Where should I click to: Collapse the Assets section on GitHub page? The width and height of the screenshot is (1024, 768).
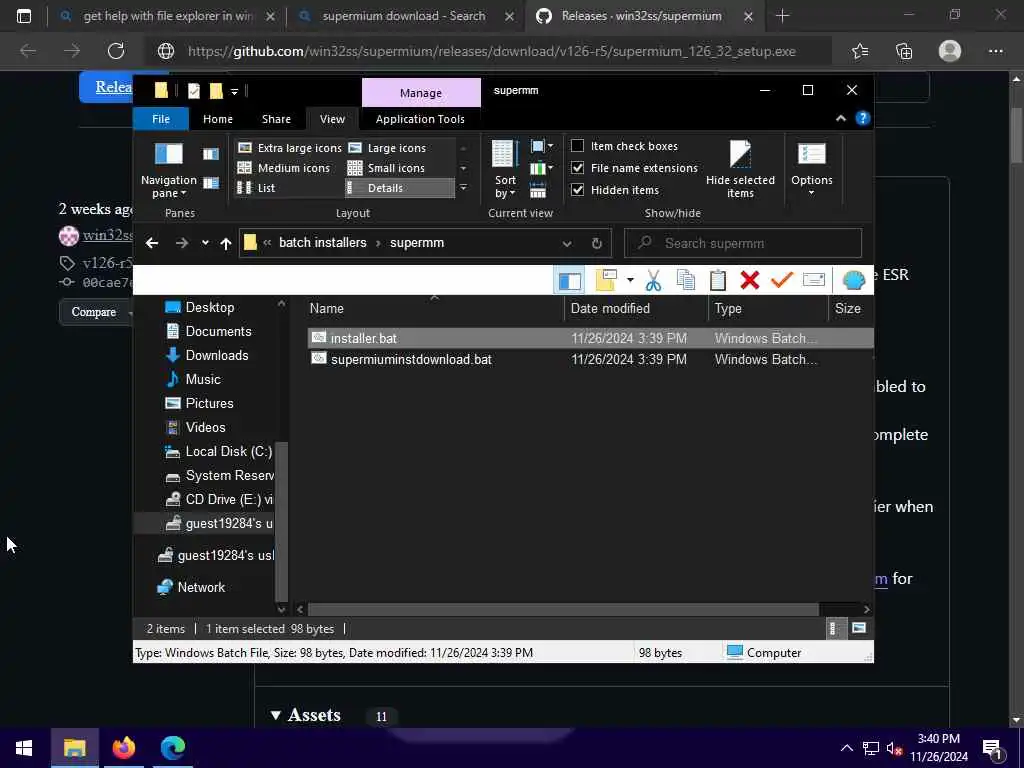pos(276,715)
